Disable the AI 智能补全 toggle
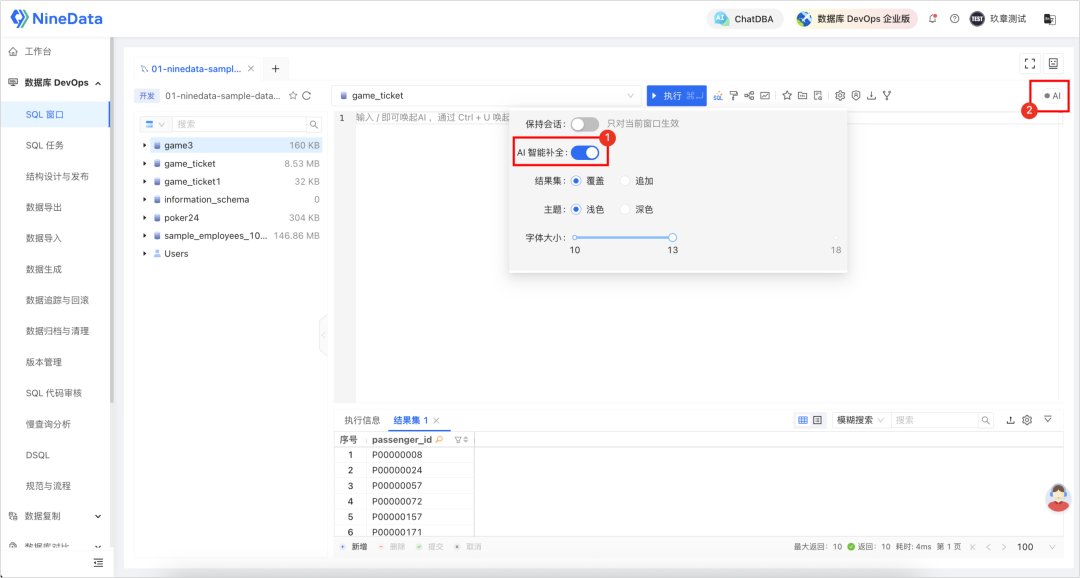Image resolution: width=1080 pixels, height=578 pixels. tap(585, 152)
